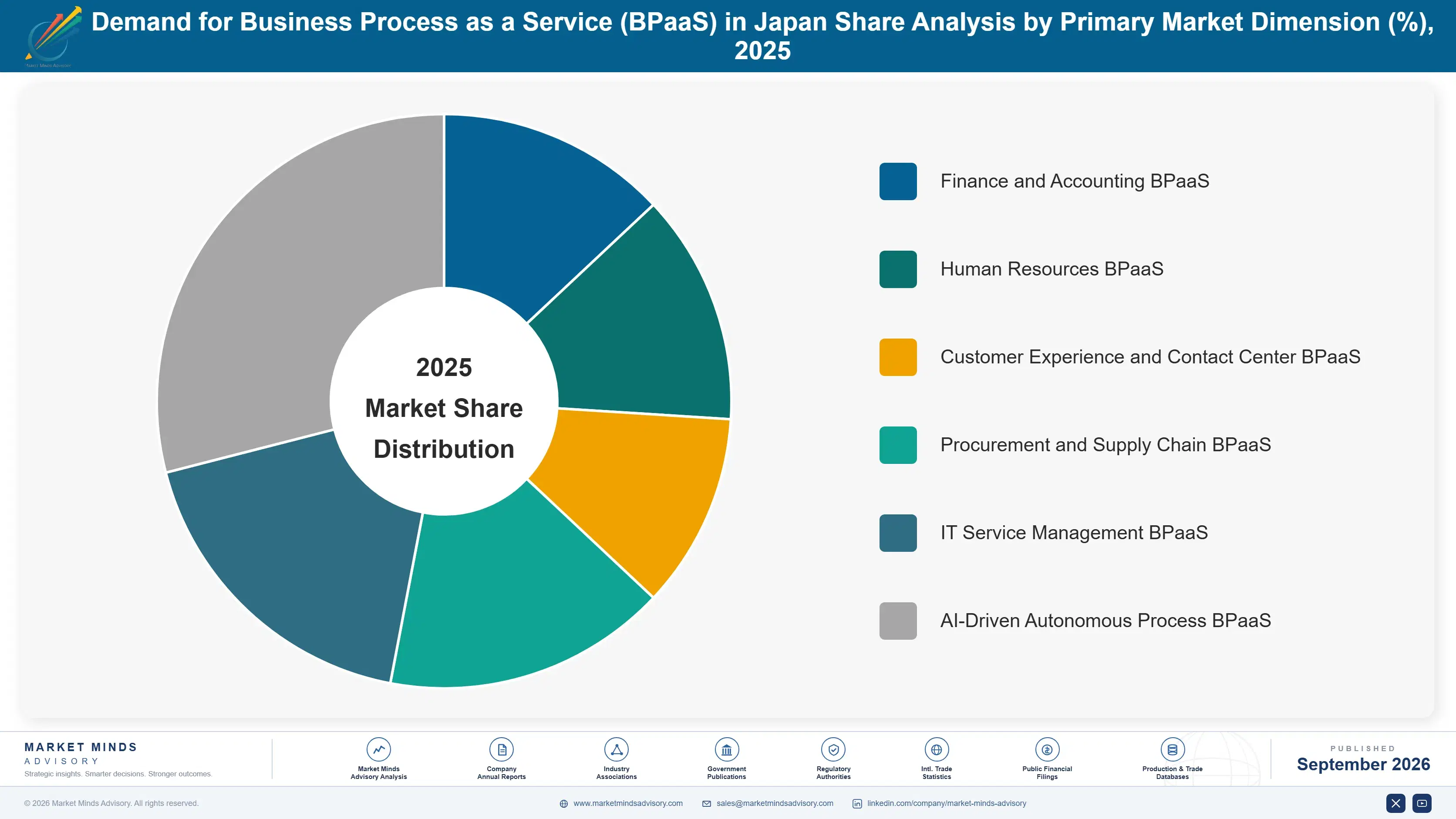1456x819 pixels.
Task: Click the 'Finance and Accounting BPaaS' legend label
Action: pos(1075,181)
